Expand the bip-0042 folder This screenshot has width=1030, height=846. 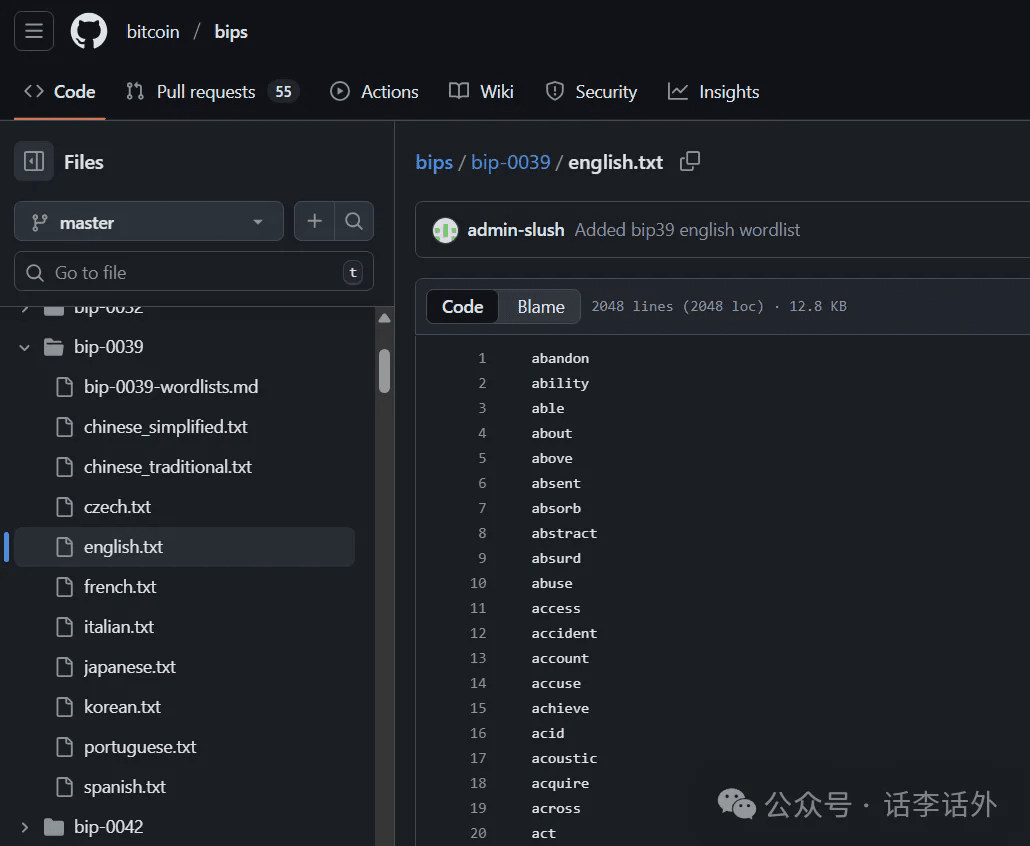tap(25, 827)
